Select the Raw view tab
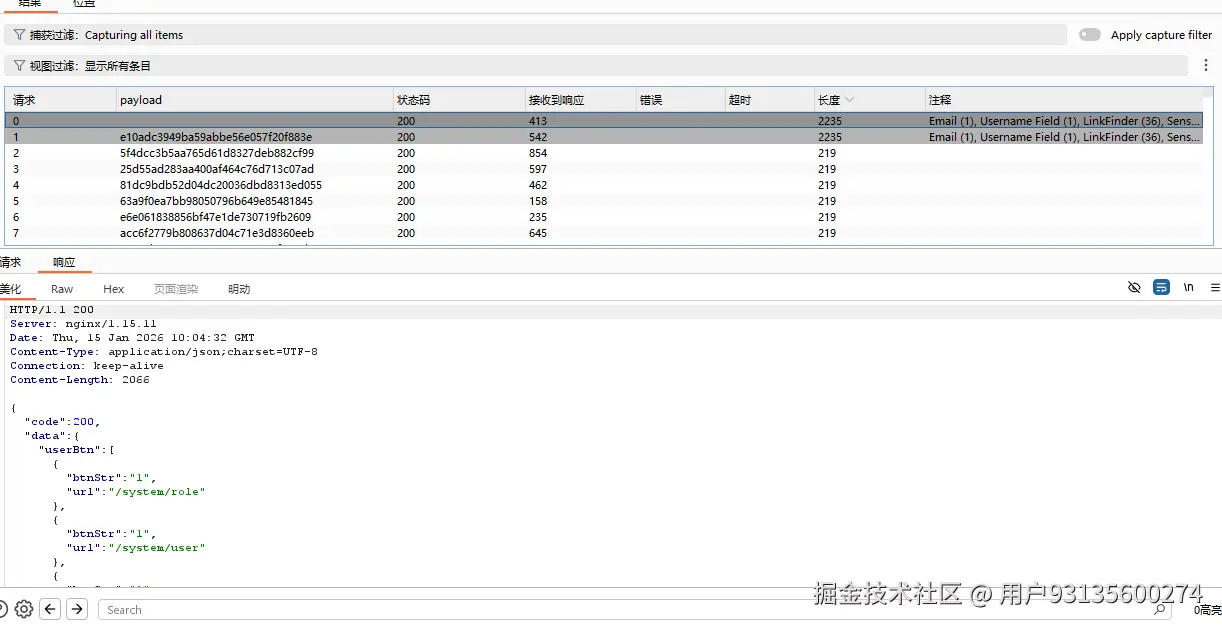The height and width of the screenshot is (627, 1222). point(62,289)
